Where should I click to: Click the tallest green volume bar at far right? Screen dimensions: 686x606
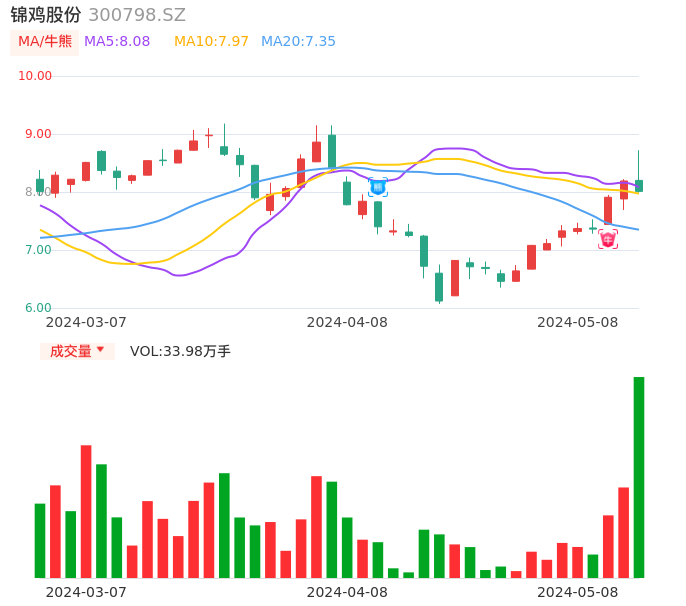pos(639,477)
